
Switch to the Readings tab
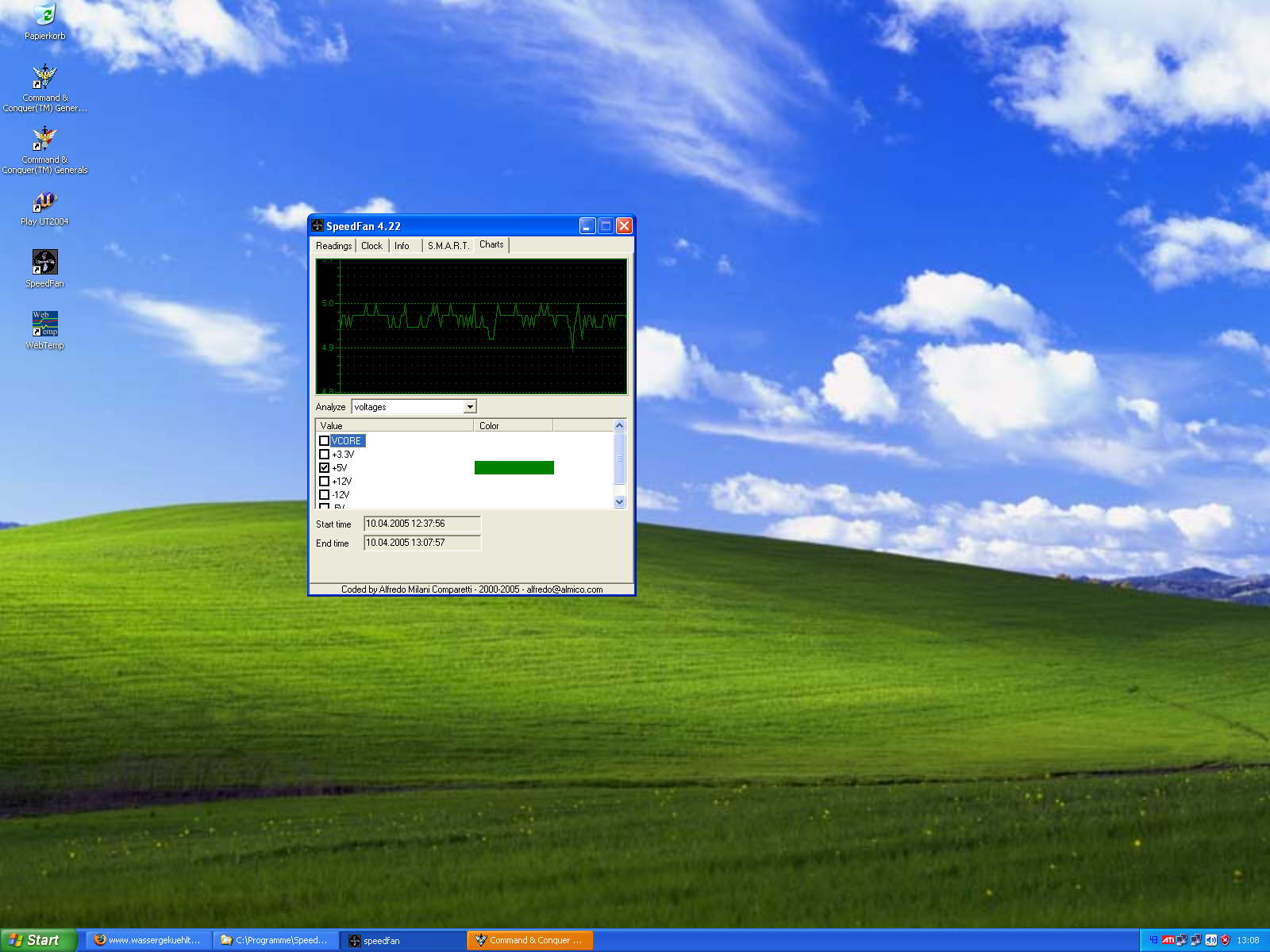[333, 246]
